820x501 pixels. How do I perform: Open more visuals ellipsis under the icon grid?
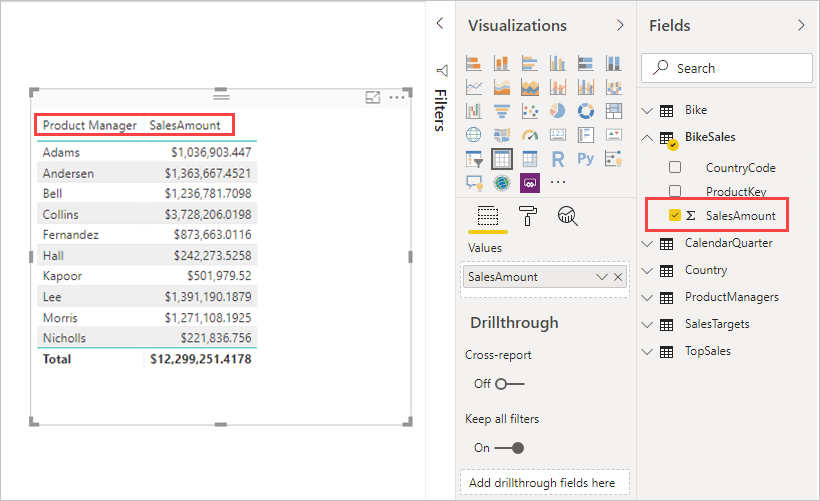point(558,182)
